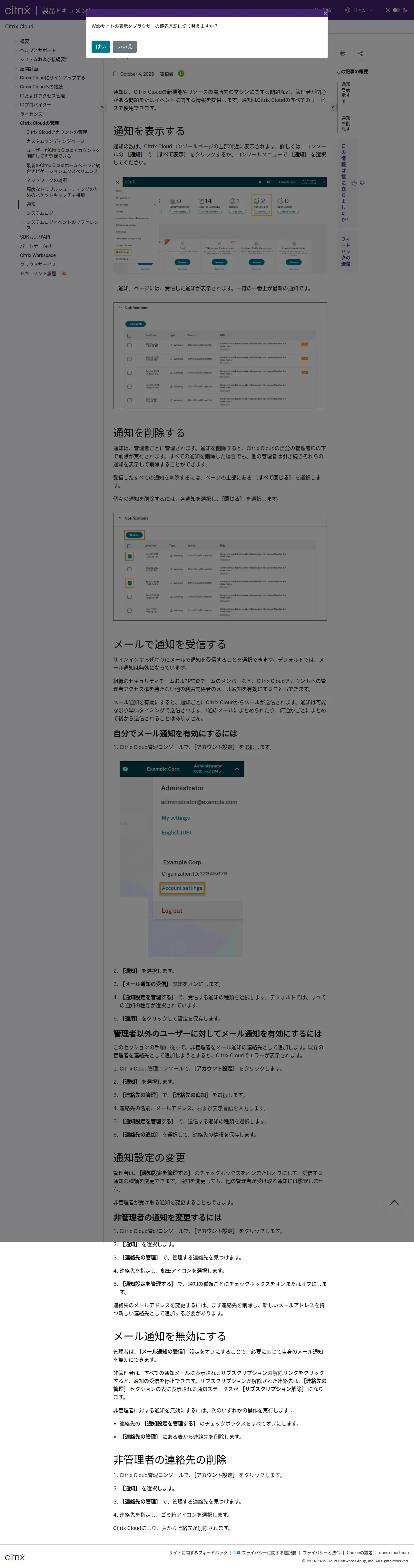Screen dimensions: 414x1568
Task: Open Citrix Cloud sidebar heading
Action: 19,26
